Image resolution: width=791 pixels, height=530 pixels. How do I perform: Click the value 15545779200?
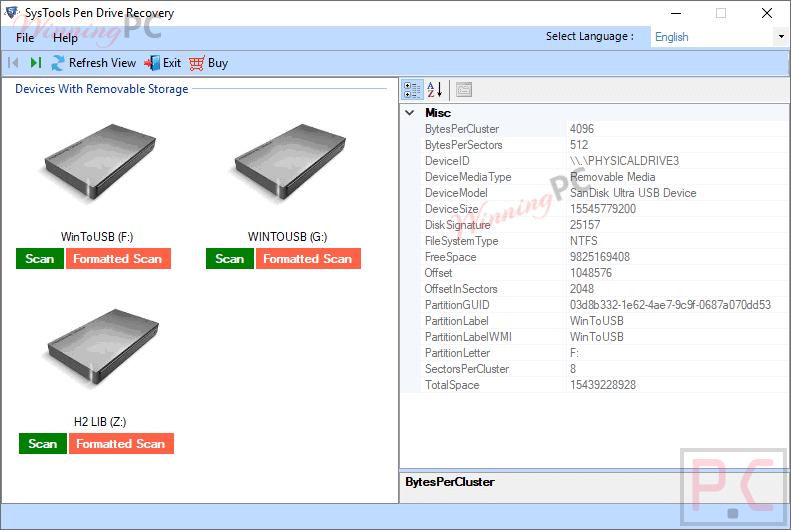[603, 209]
